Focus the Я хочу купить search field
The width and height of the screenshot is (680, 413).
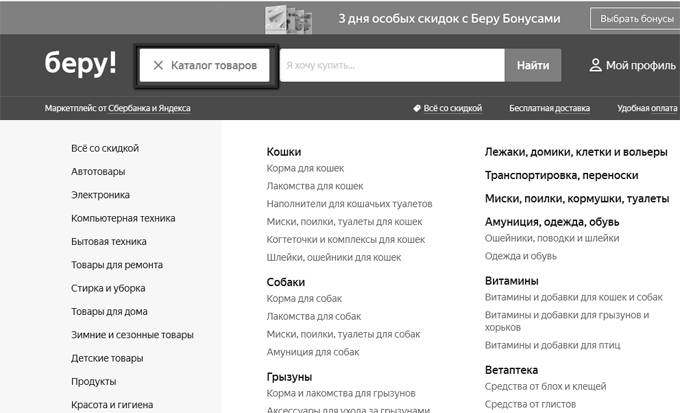pos(390,66)
